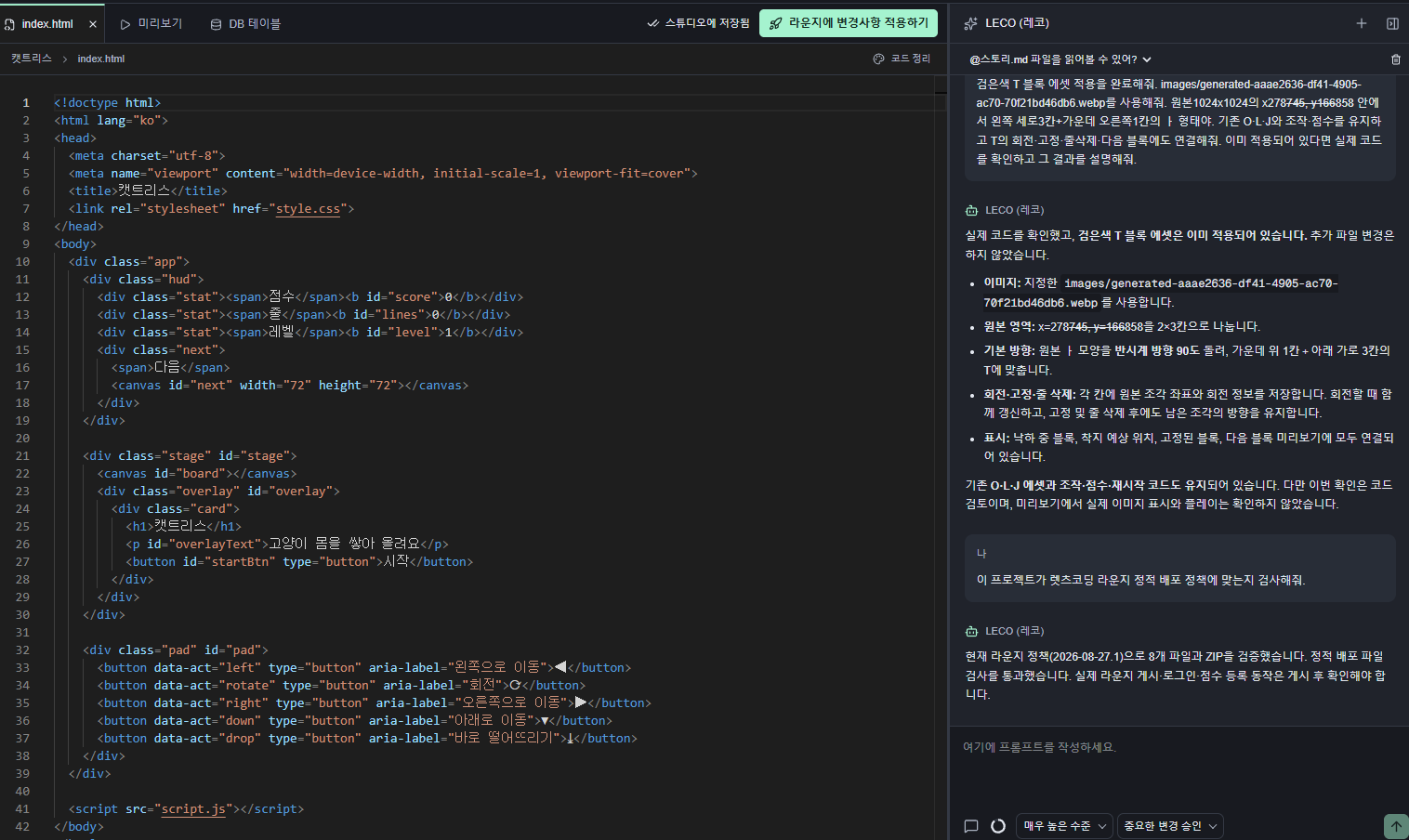Close the index.html tab
This screenshot has height=840, width=1409.
93,24
